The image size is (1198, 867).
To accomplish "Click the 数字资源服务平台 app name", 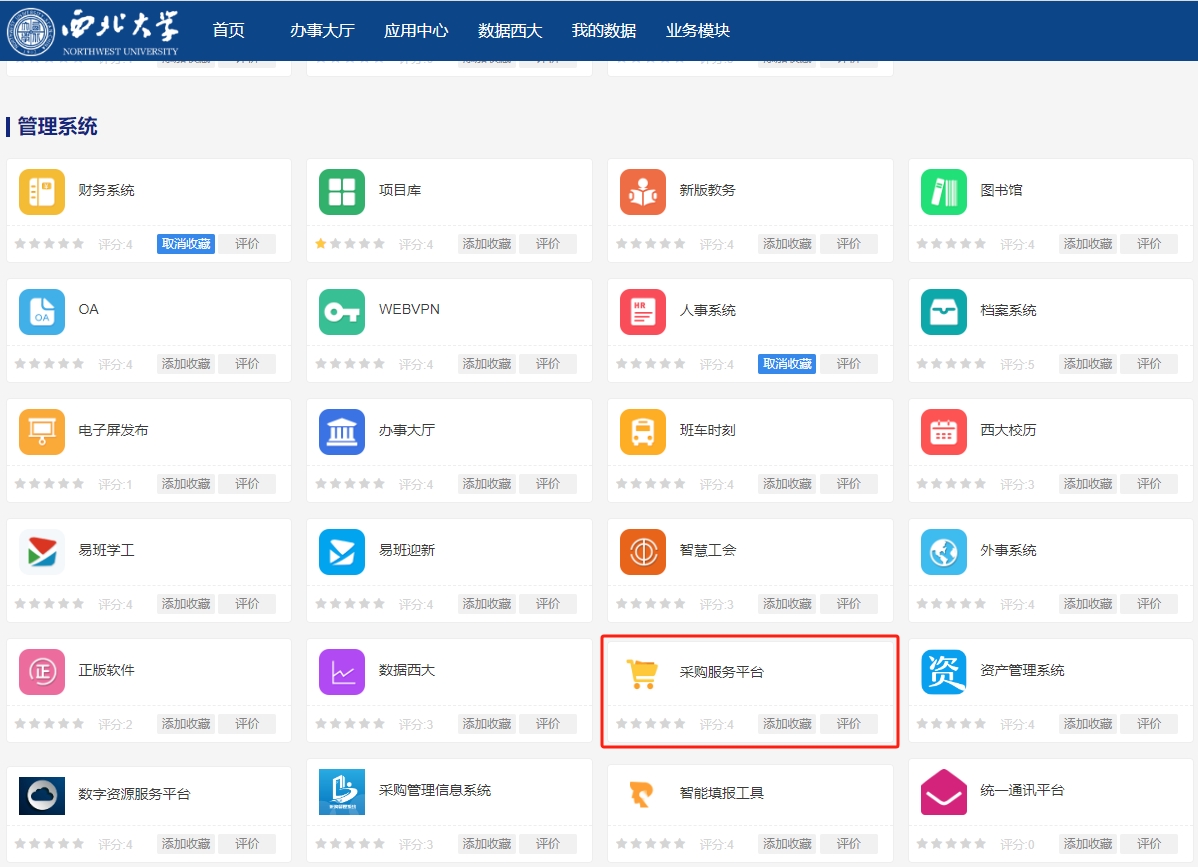I will [134, 794].
